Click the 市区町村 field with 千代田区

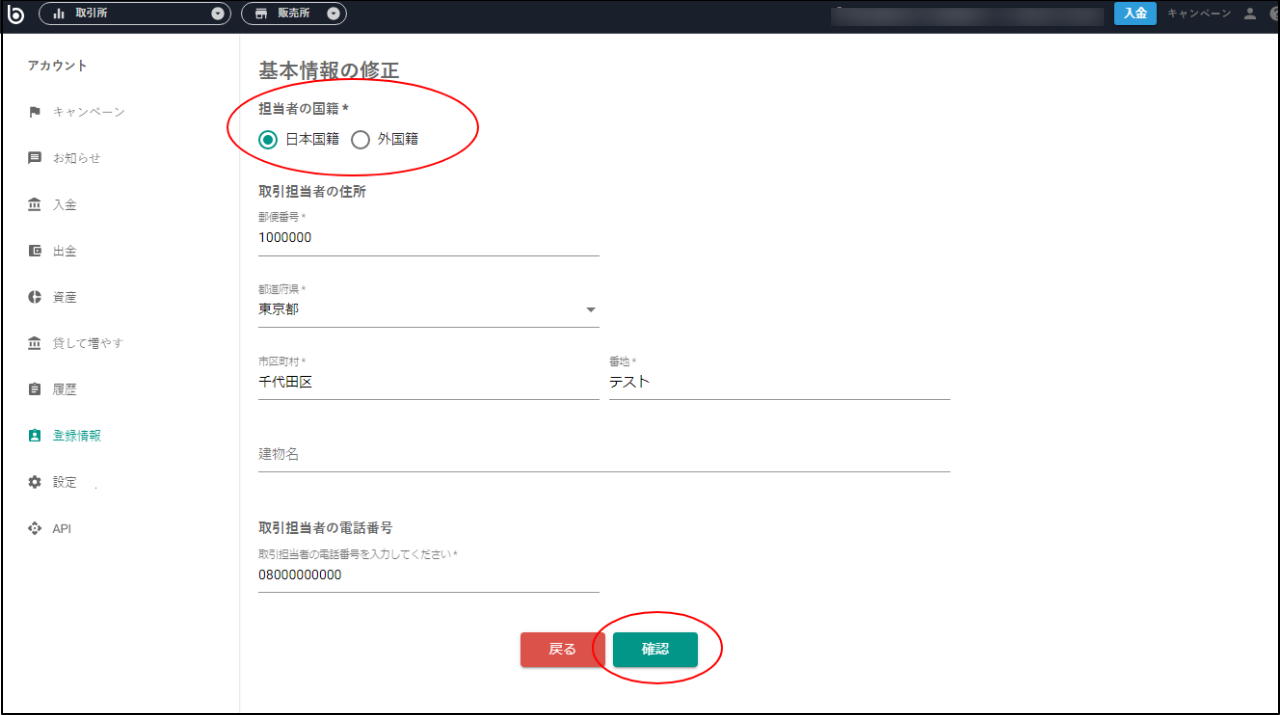429,382
